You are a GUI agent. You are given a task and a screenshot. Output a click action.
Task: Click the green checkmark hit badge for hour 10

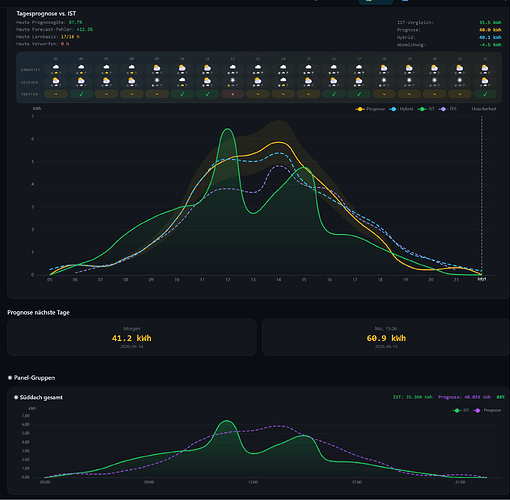click(x=182, y=94)
